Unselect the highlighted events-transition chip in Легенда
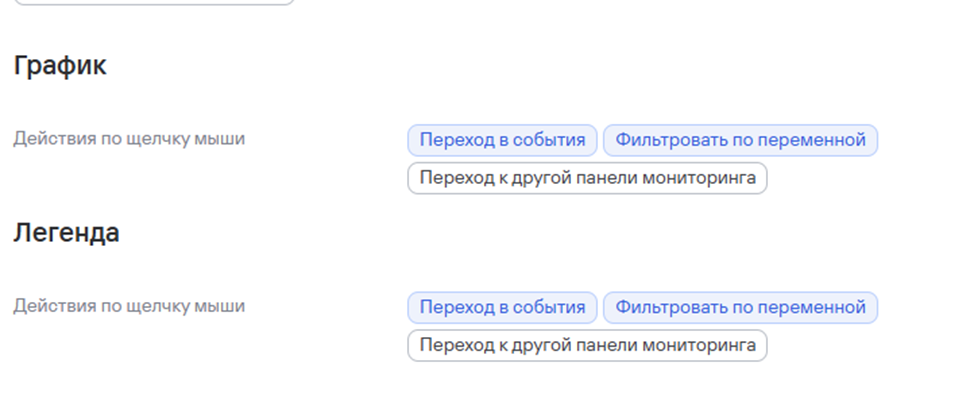974x413 pixels. (x=502, y=307)
